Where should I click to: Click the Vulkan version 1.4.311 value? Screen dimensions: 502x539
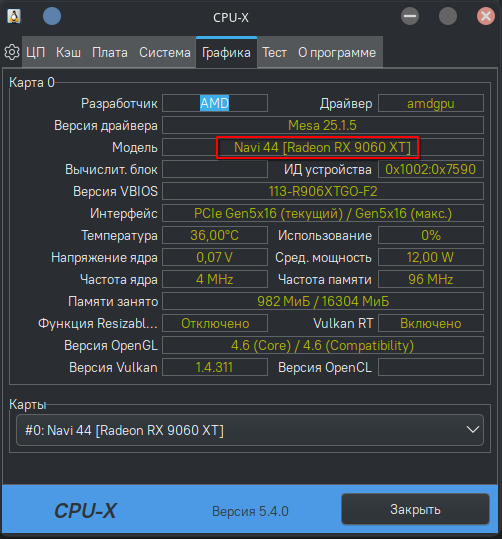click(215, 367)
